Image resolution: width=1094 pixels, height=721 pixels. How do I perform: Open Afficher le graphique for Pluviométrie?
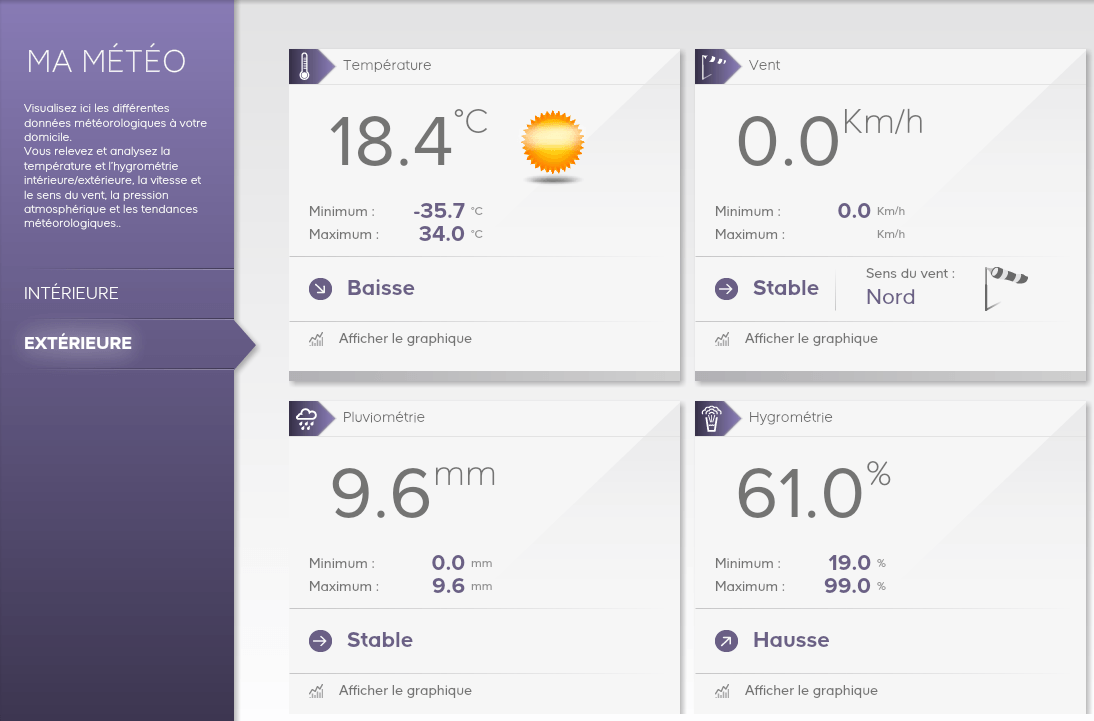[405, 690]
